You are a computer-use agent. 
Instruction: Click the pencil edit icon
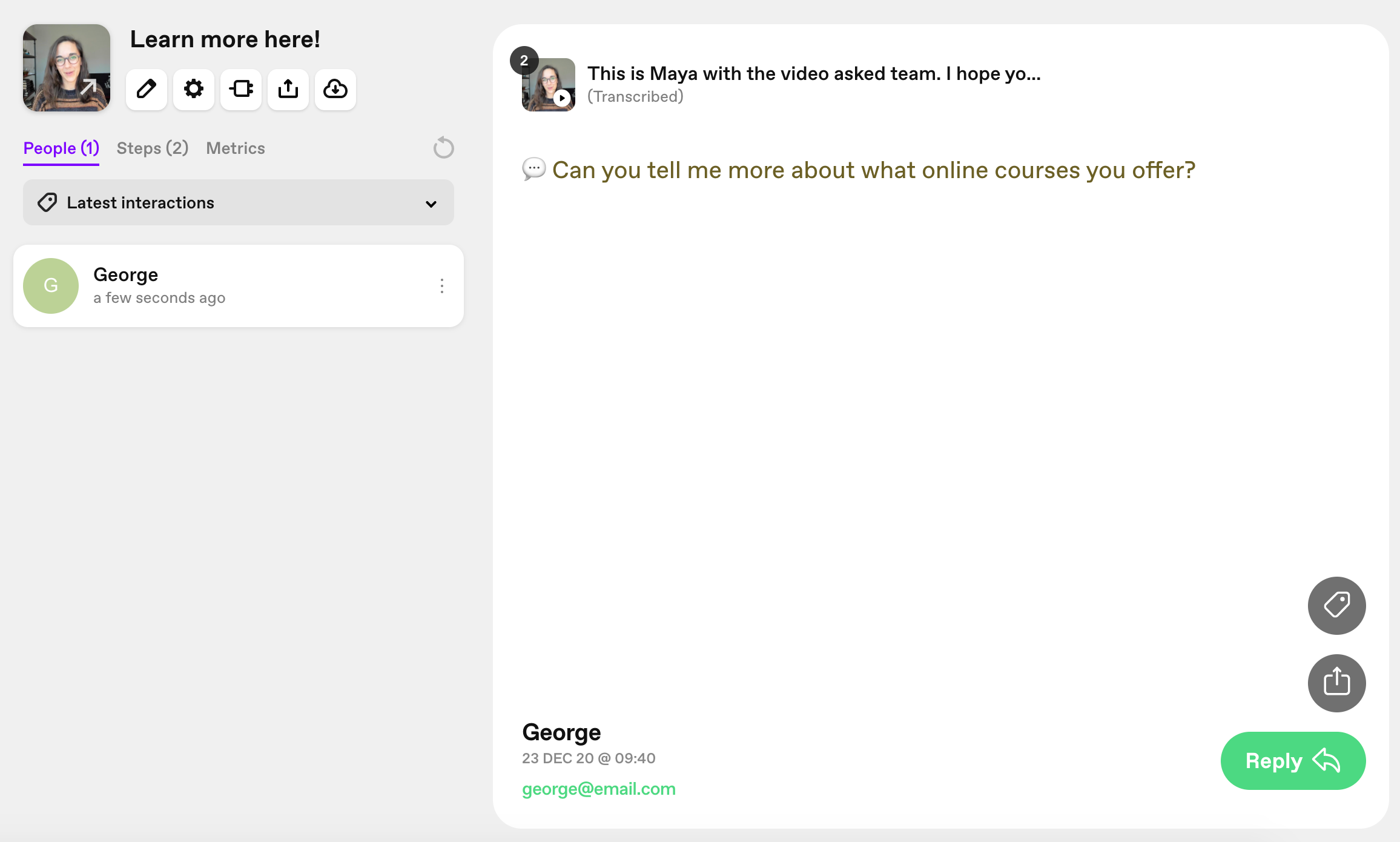[x=147, y=89]
